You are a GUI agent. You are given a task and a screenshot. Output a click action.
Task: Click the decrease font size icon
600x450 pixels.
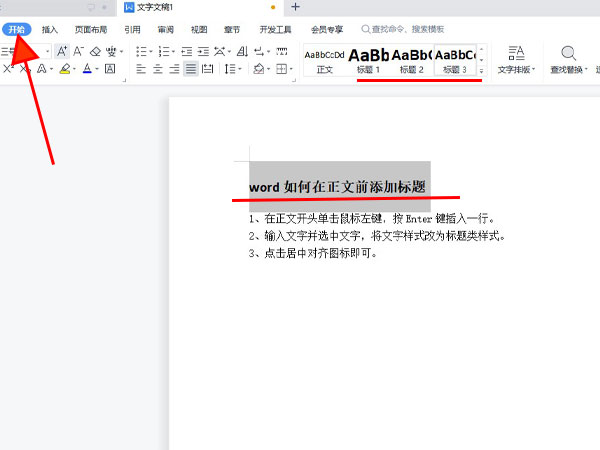click(x=78, y=51)
